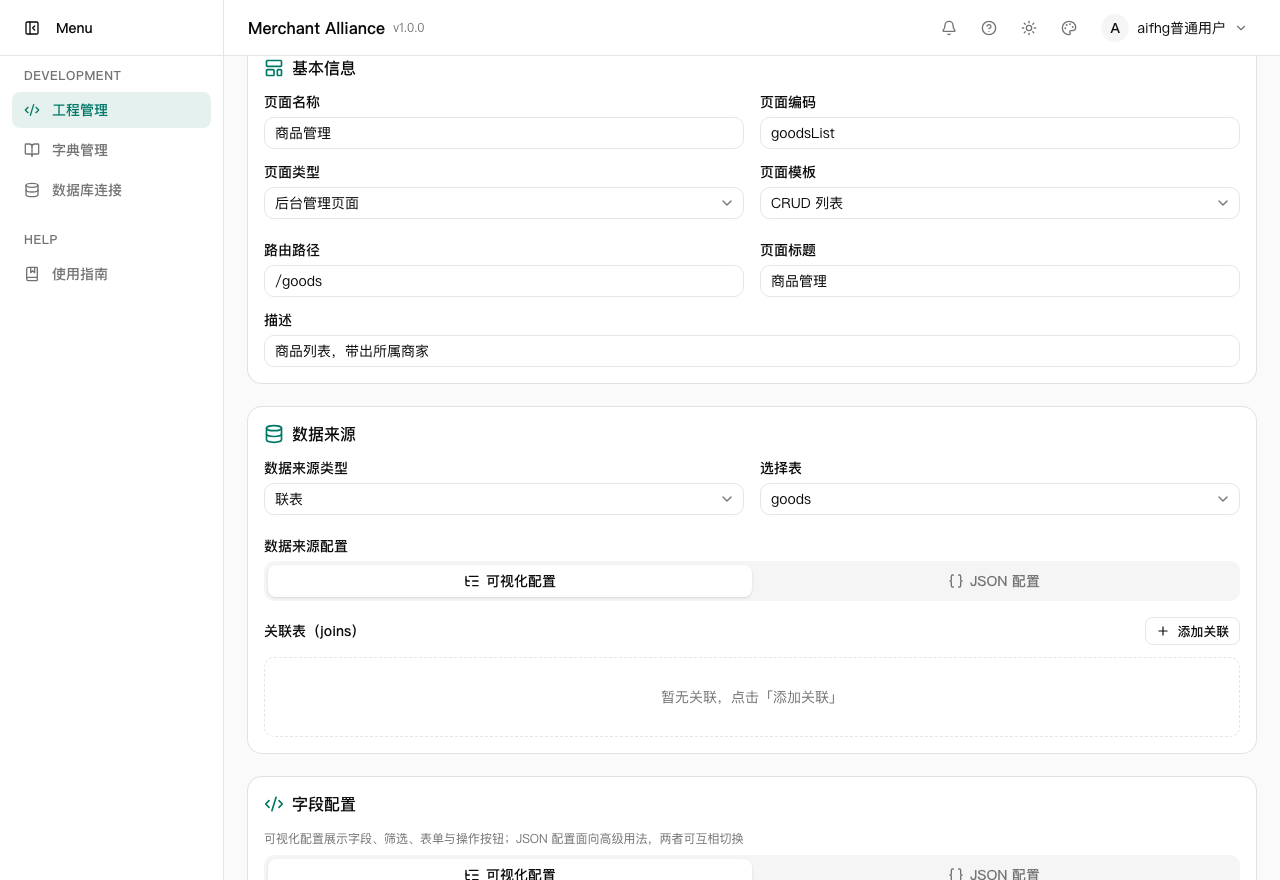The width and height of the screenshot is (1280, 880).
Task: Open 选择表 dropdown showing goods
Action: pyautogui.click(x=1000, y=499)
